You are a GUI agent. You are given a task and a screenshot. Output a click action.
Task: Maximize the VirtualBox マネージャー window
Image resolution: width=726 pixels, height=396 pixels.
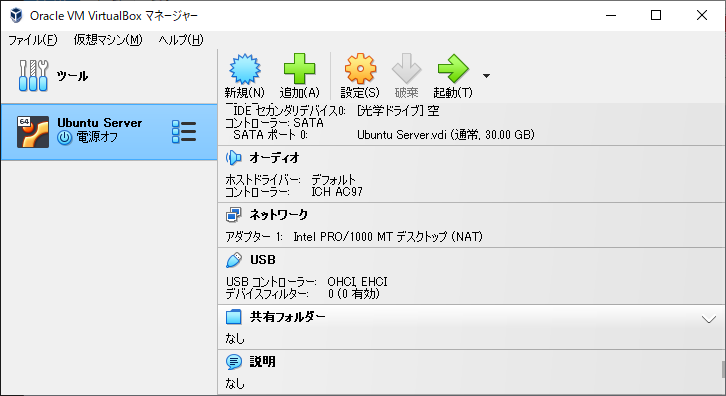[x=656, y=15]
